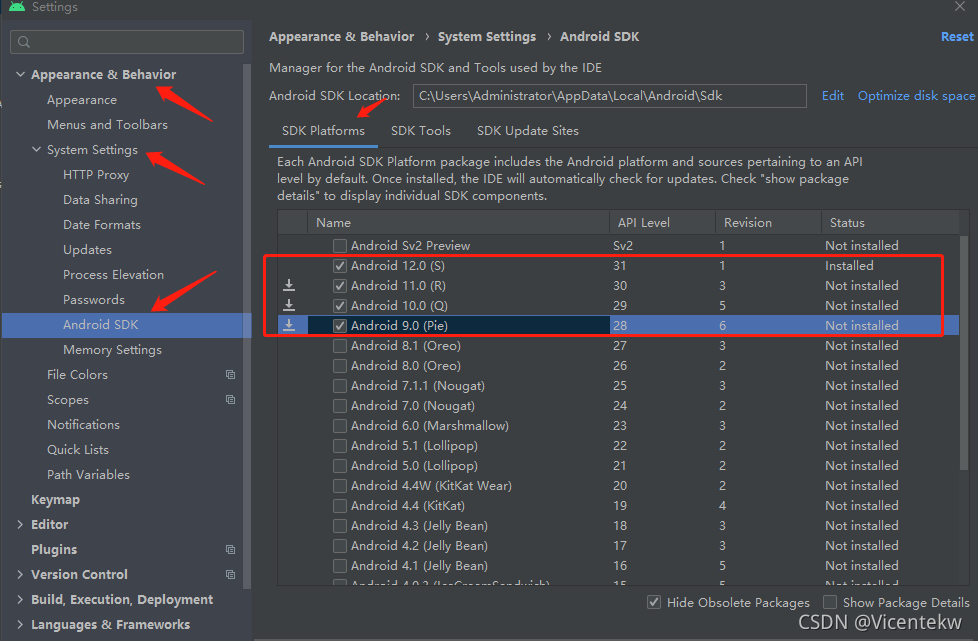The image size is (978, 641).
Task: Click download icon beside Android 9.0 (Pie)
Action: [289, 325]
